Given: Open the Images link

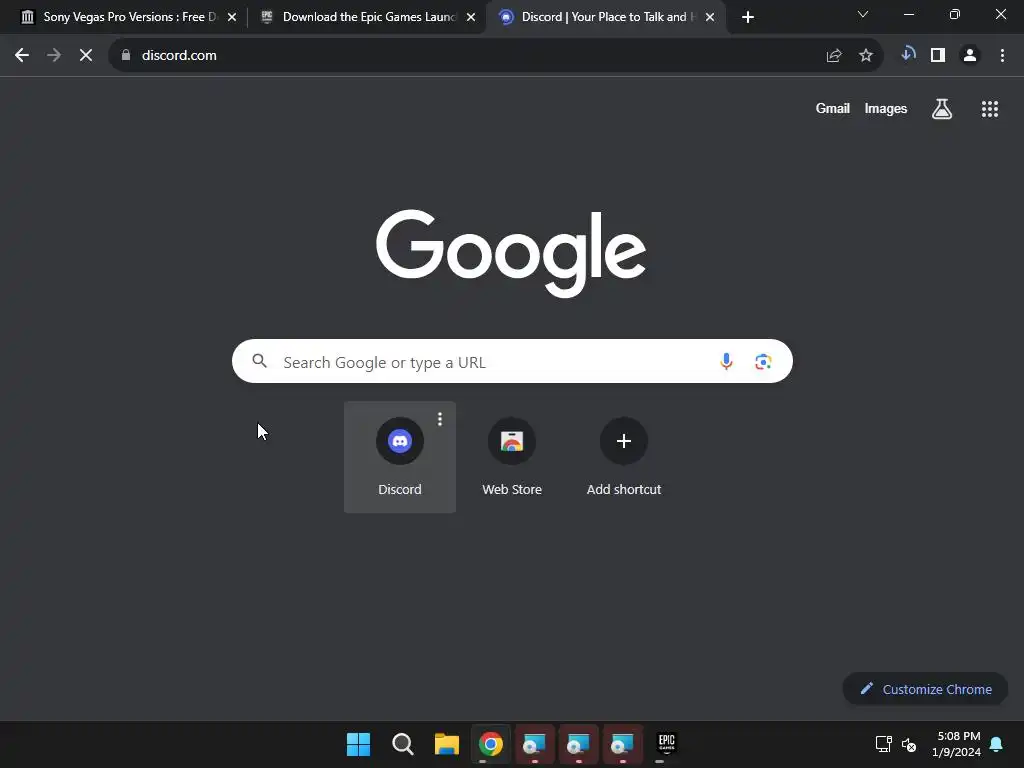Looking at the screenshot, I should pyautogui.click(x=886, y=108).
